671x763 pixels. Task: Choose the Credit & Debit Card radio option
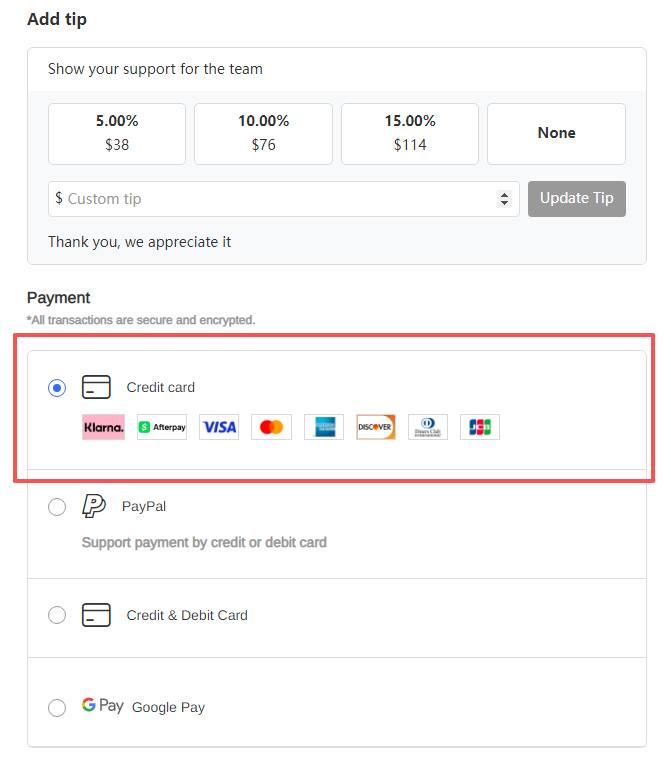pos(57,615)
